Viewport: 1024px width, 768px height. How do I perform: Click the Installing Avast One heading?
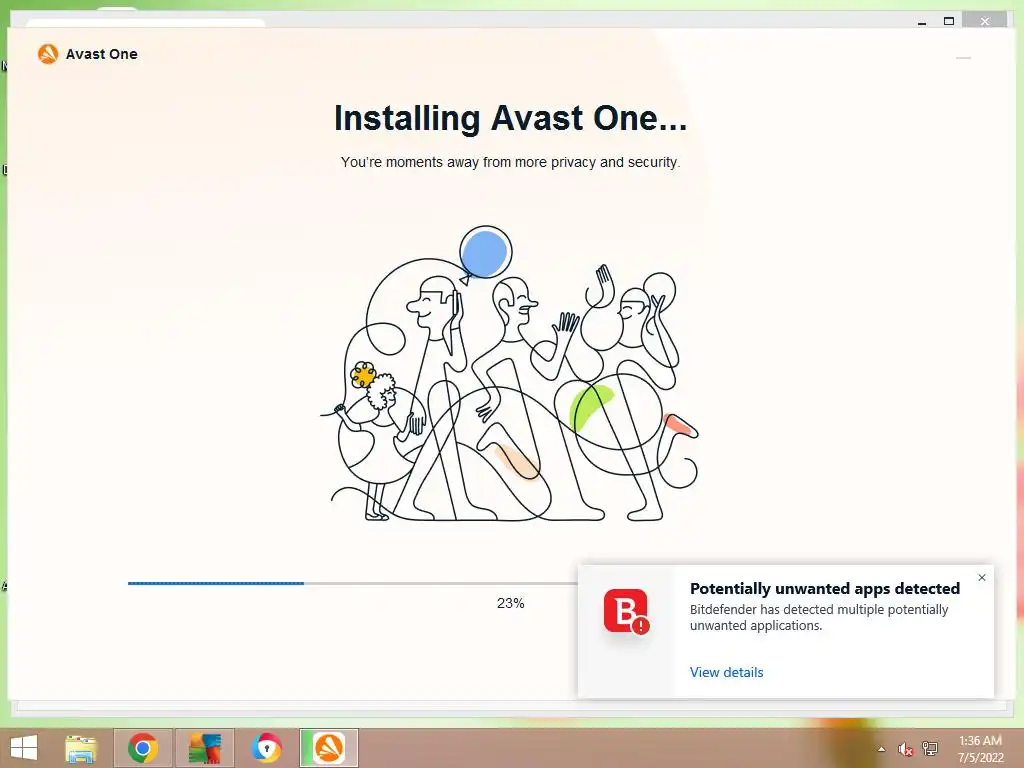click(511, 118)
